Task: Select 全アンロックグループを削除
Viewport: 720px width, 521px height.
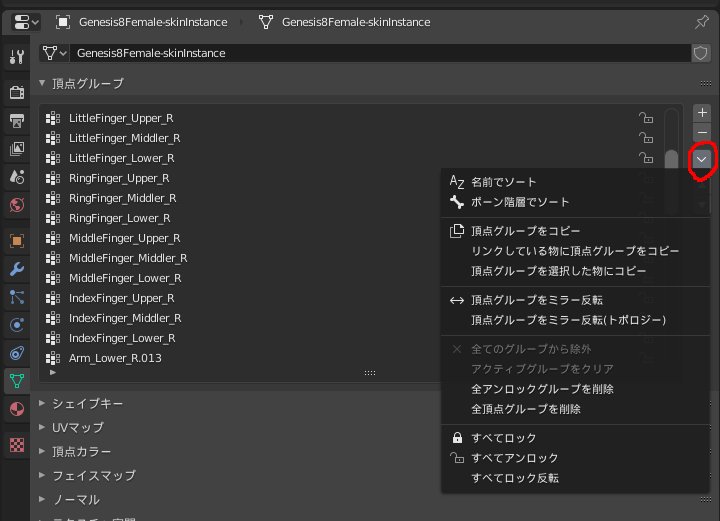Action: click(x=575, y=389)
